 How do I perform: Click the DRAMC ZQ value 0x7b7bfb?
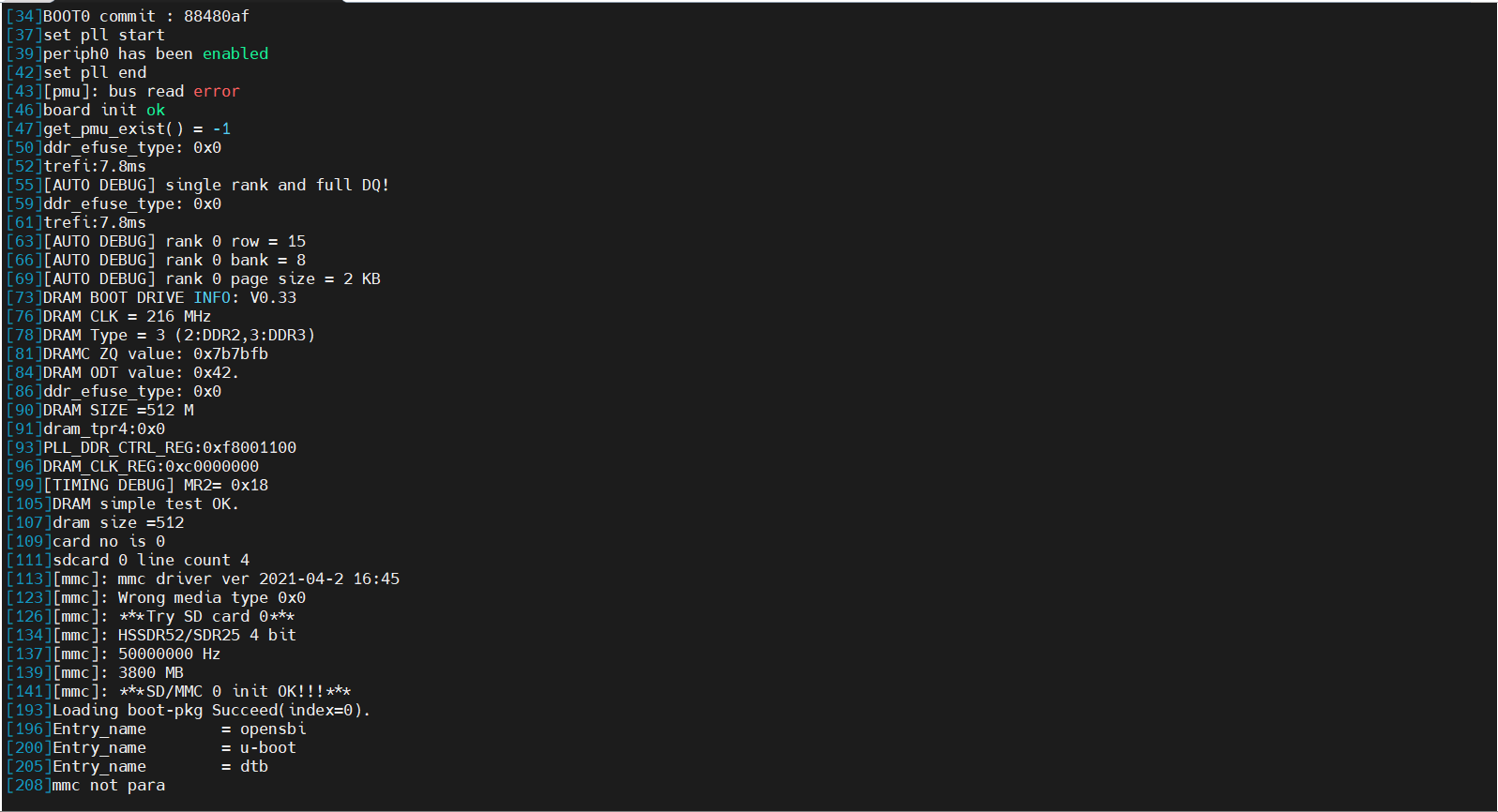(x=231, y=353)
